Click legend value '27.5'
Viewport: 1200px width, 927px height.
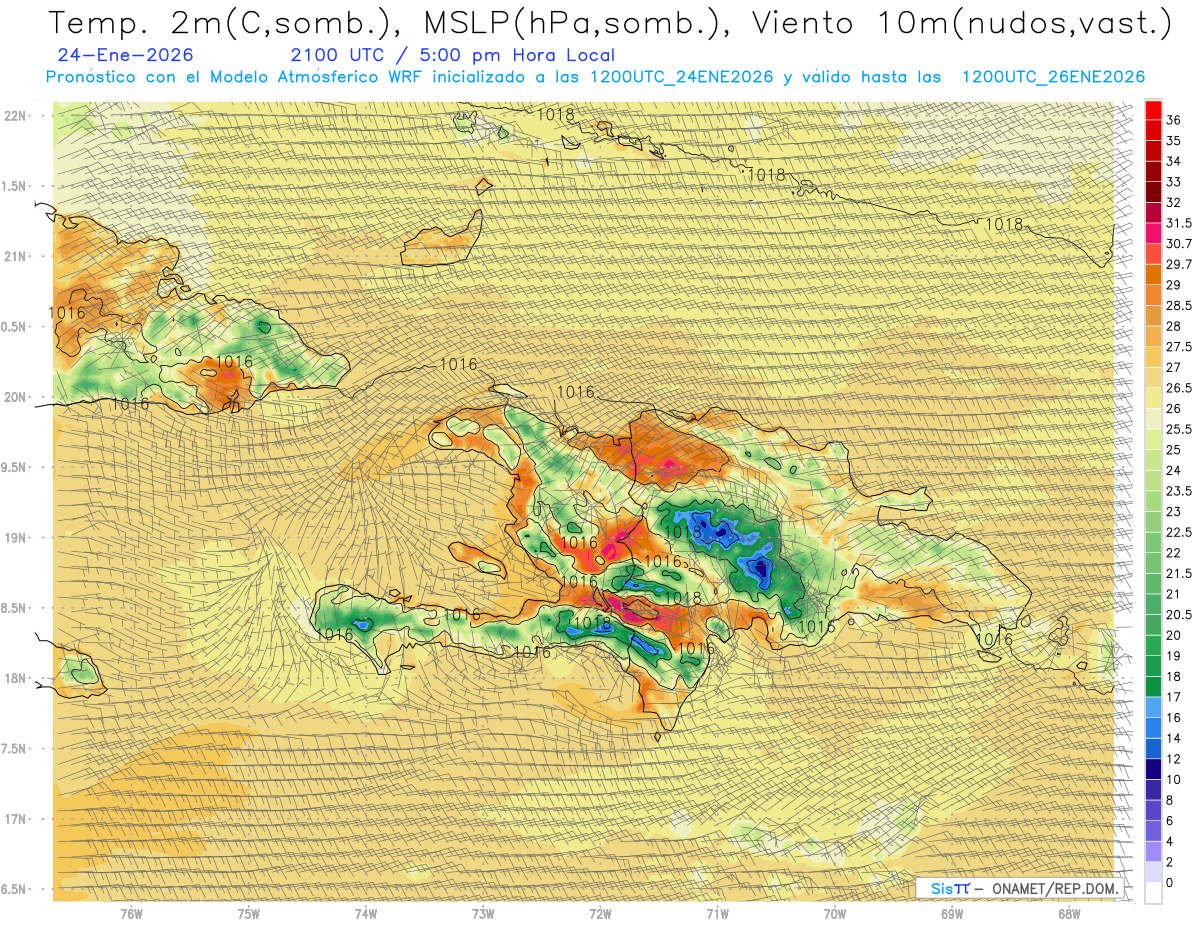point(1179,347)
